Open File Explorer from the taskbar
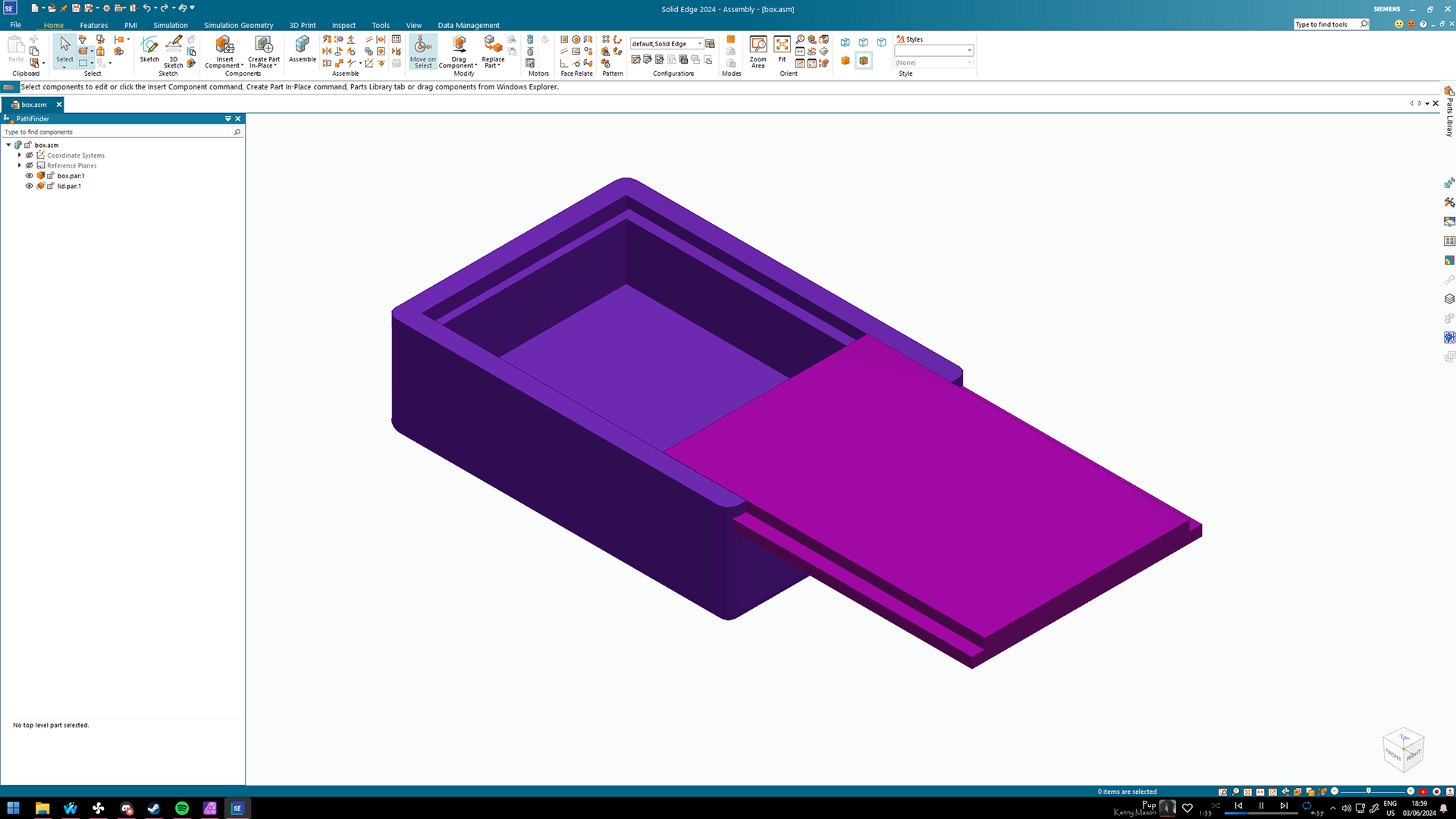 click(x=42, y=808)
